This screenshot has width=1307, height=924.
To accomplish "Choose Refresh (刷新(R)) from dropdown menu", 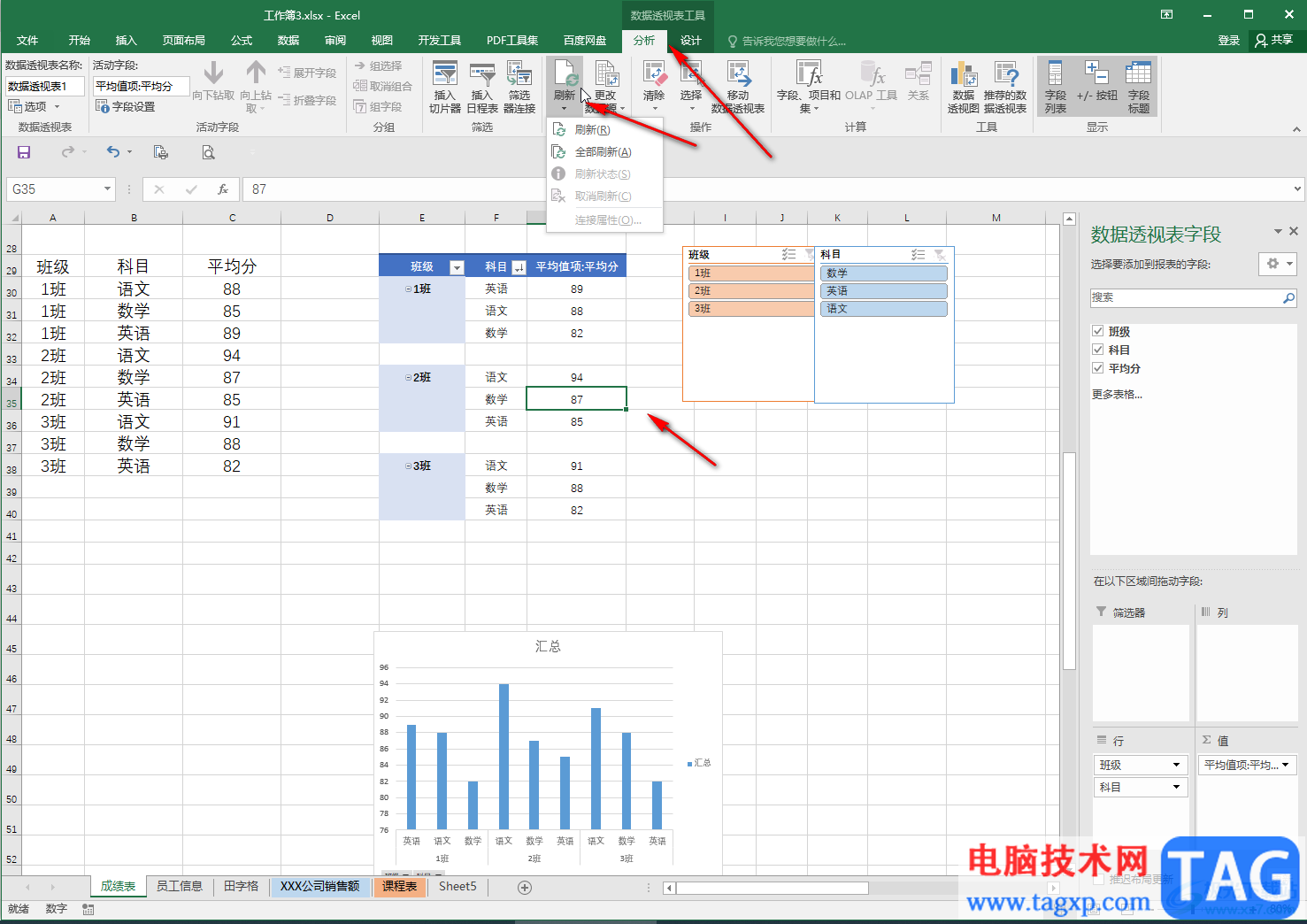I will pyautogui.click(x=604, y=130).
